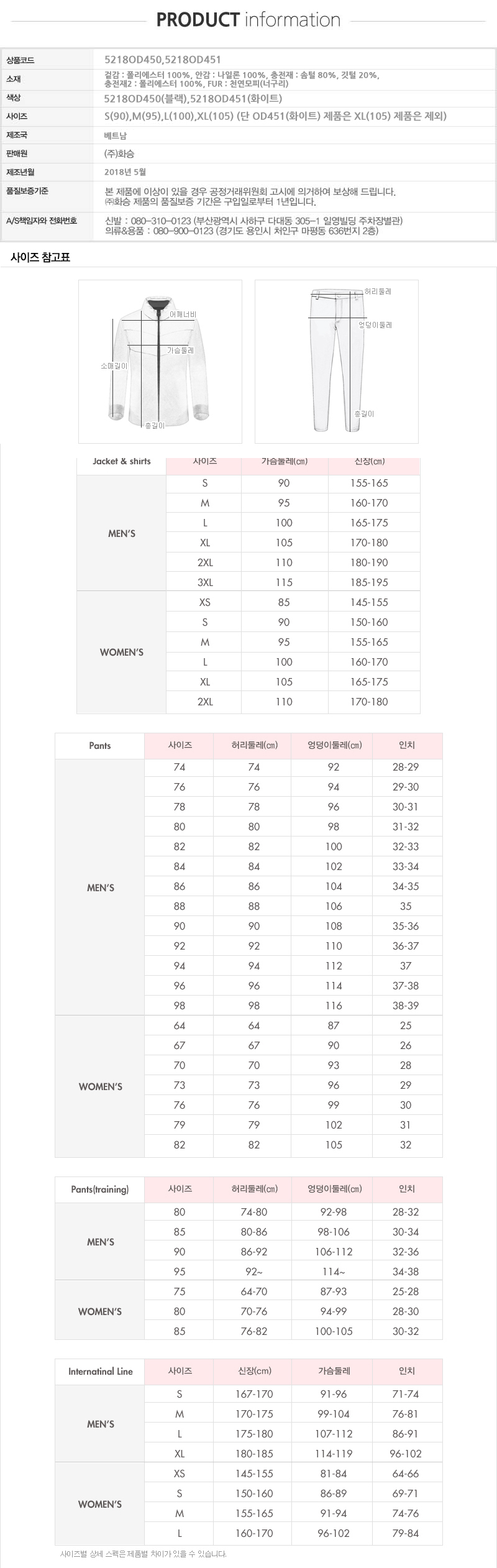
Task: Select the 사이즈 참고표 section title
Action: click(40, 257)
